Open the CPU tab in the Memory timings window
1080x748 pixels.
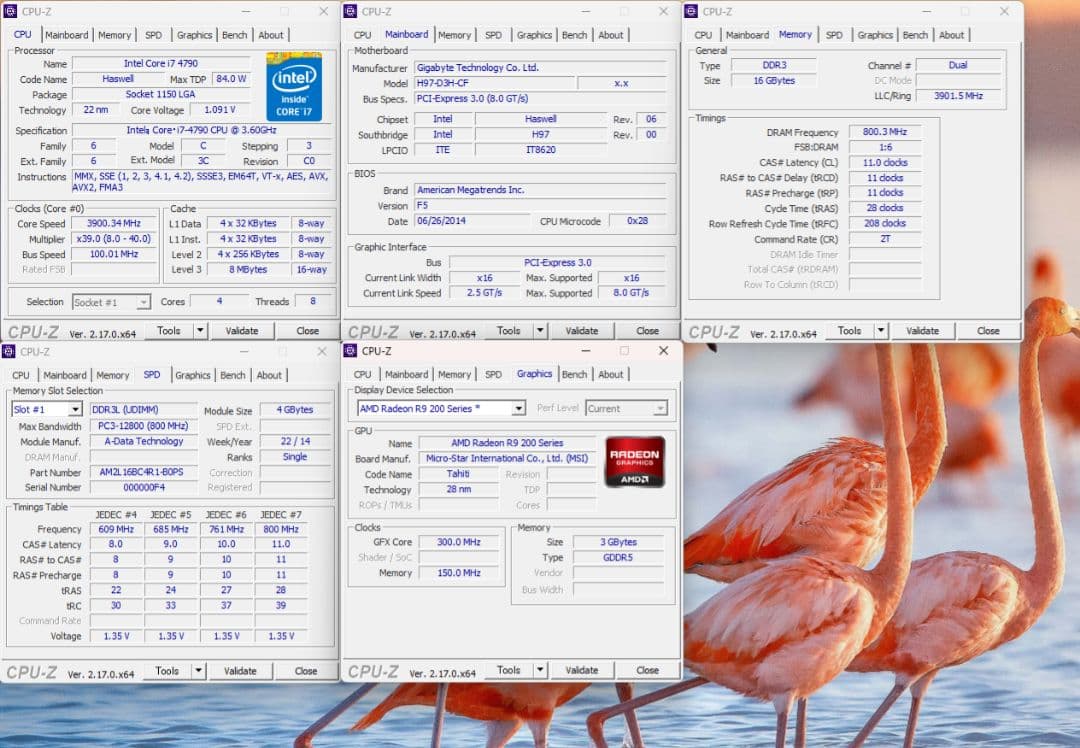tap(702, 34)
